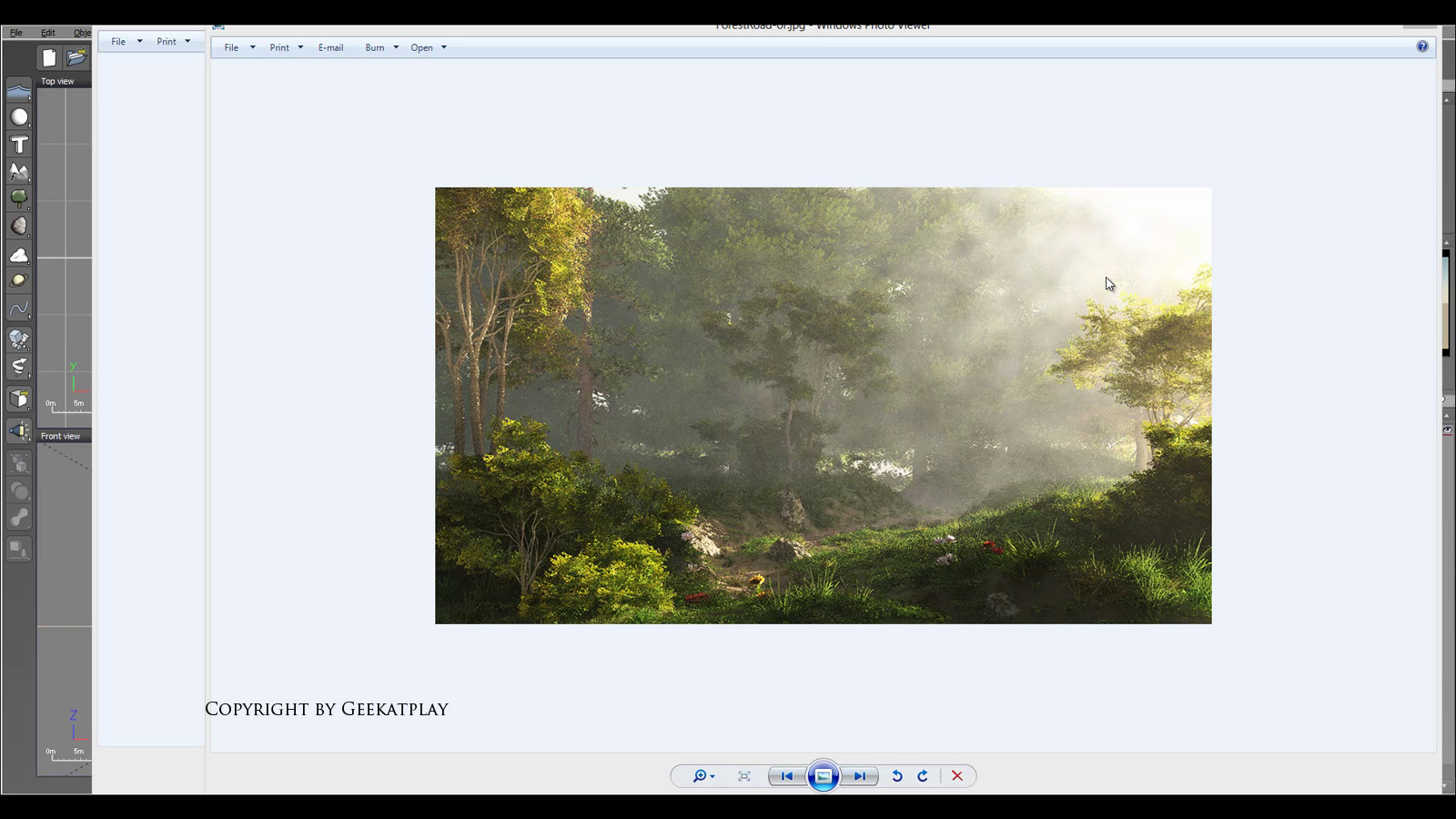Rotate photo clockwise
This screenshot has width=1456, height=819.
tap(923, 776)
